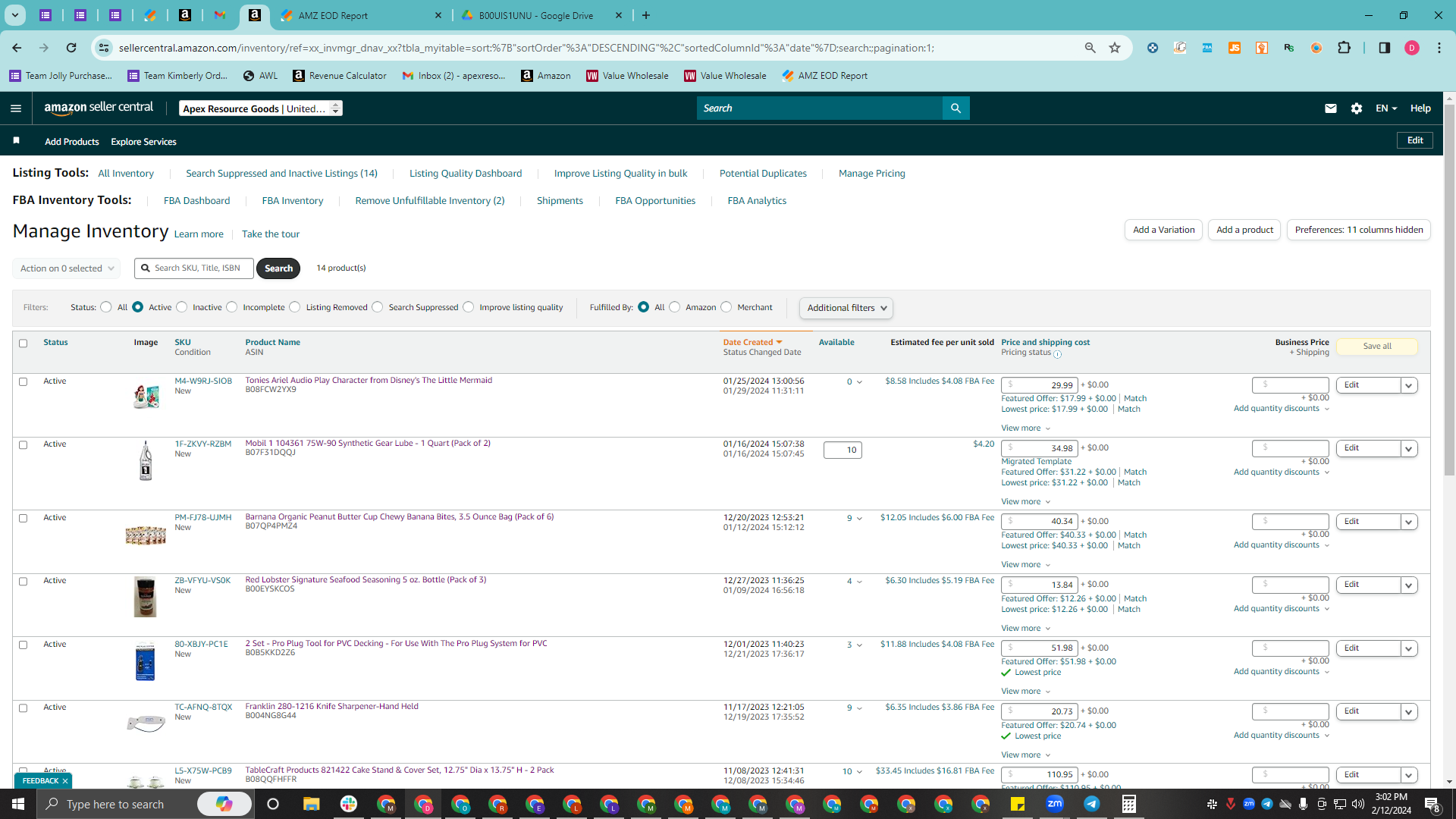Screen dimensions: 1456x819
Task: Click Preferences: 11 columns hidden button
Action: [x=1359, y=230]
